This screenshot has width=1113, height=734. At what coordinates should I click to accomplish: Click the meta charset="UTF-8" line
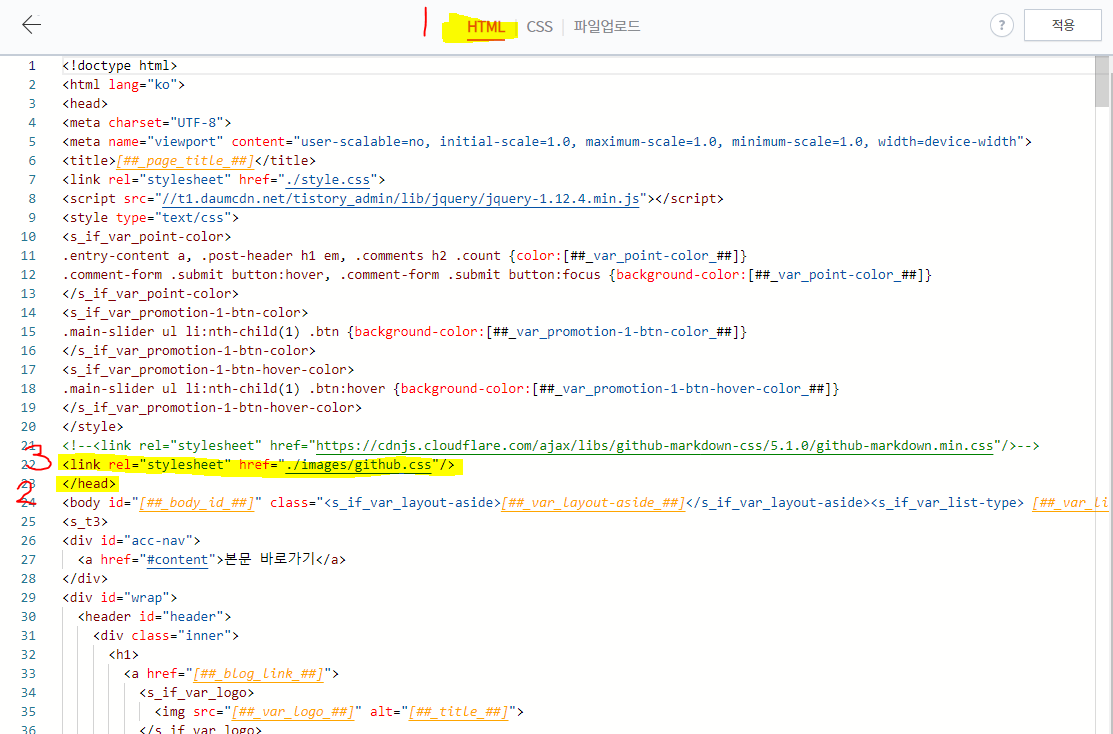[x=147, y=123]
